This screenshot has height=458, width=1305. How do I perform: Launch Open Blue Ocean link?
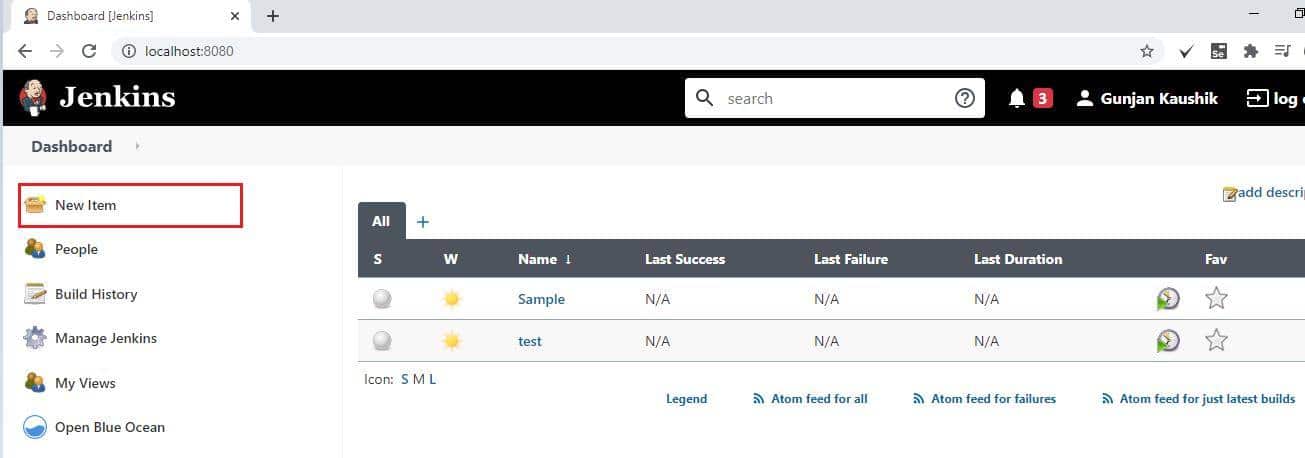click(x=110, y=427)
